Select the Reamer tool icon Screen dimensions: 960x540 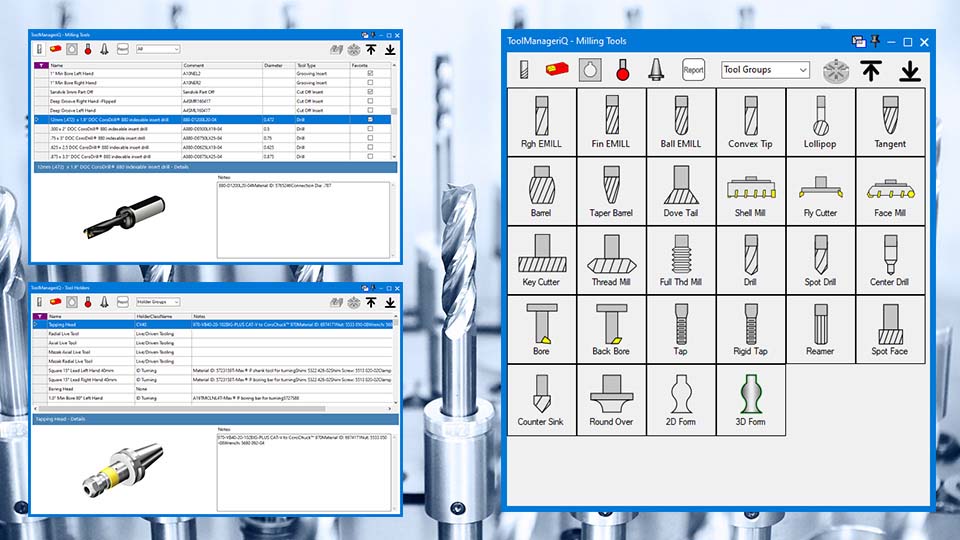click(x=820, y=330)
